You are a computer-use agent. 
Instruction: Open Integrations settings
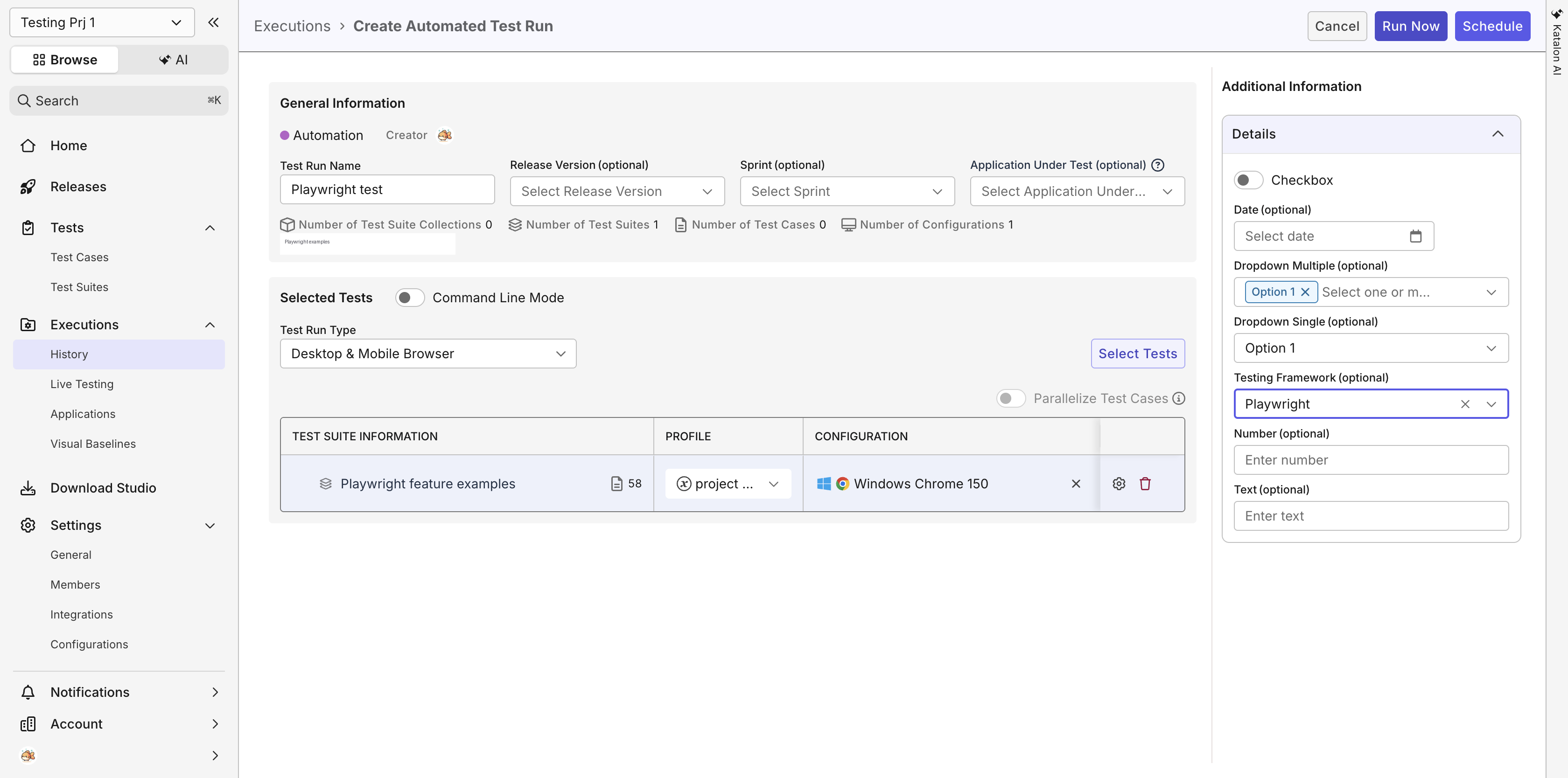click(82, 615)
